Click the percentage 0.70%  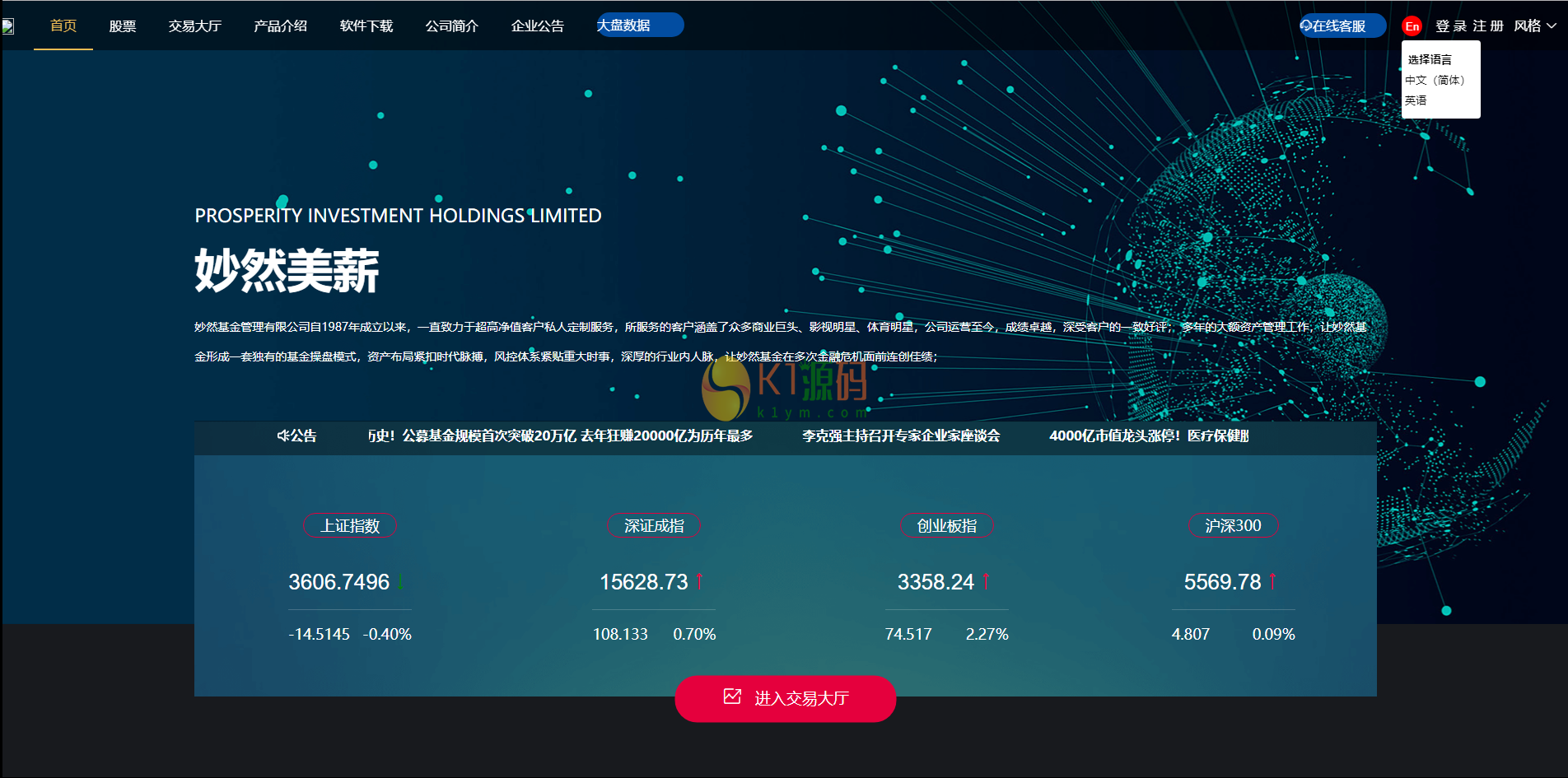click(694, 634)
